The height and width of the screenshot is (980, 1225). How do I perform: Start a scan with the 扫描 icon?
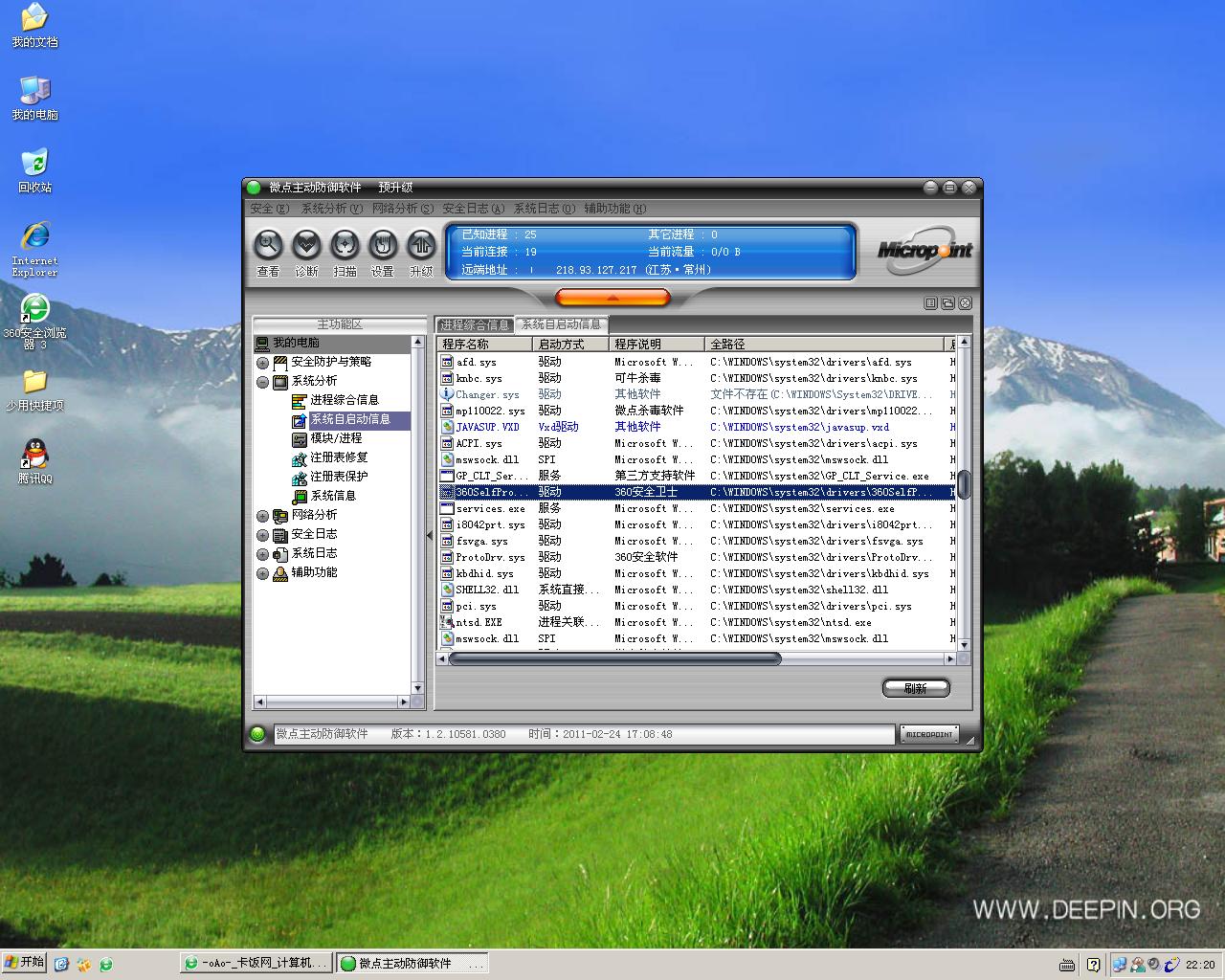345,246
